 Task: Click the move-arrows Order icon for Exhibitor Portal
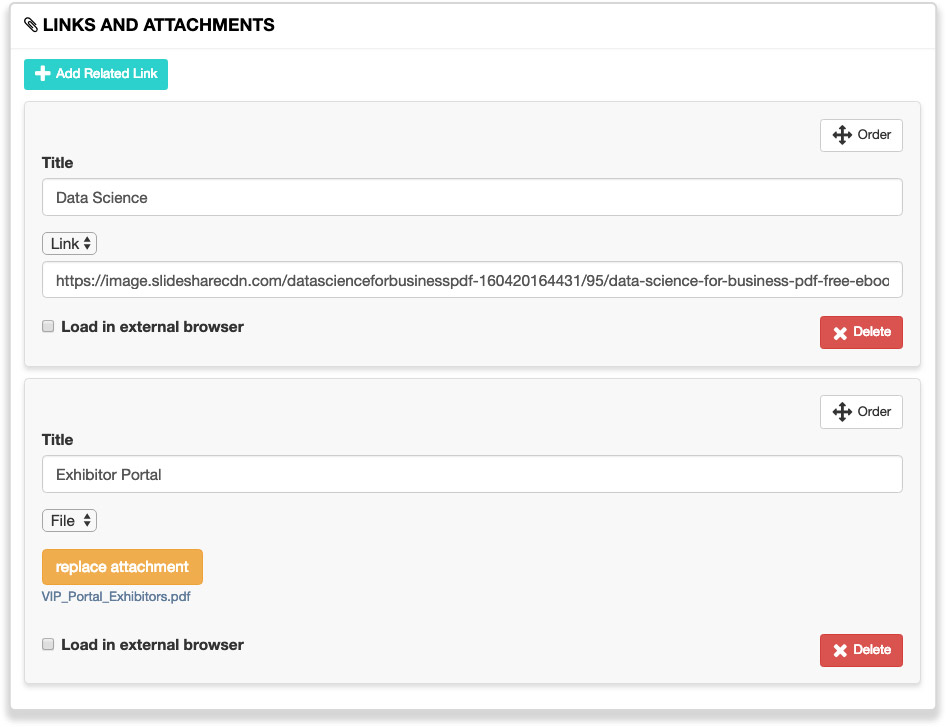[x=842, y=411]
